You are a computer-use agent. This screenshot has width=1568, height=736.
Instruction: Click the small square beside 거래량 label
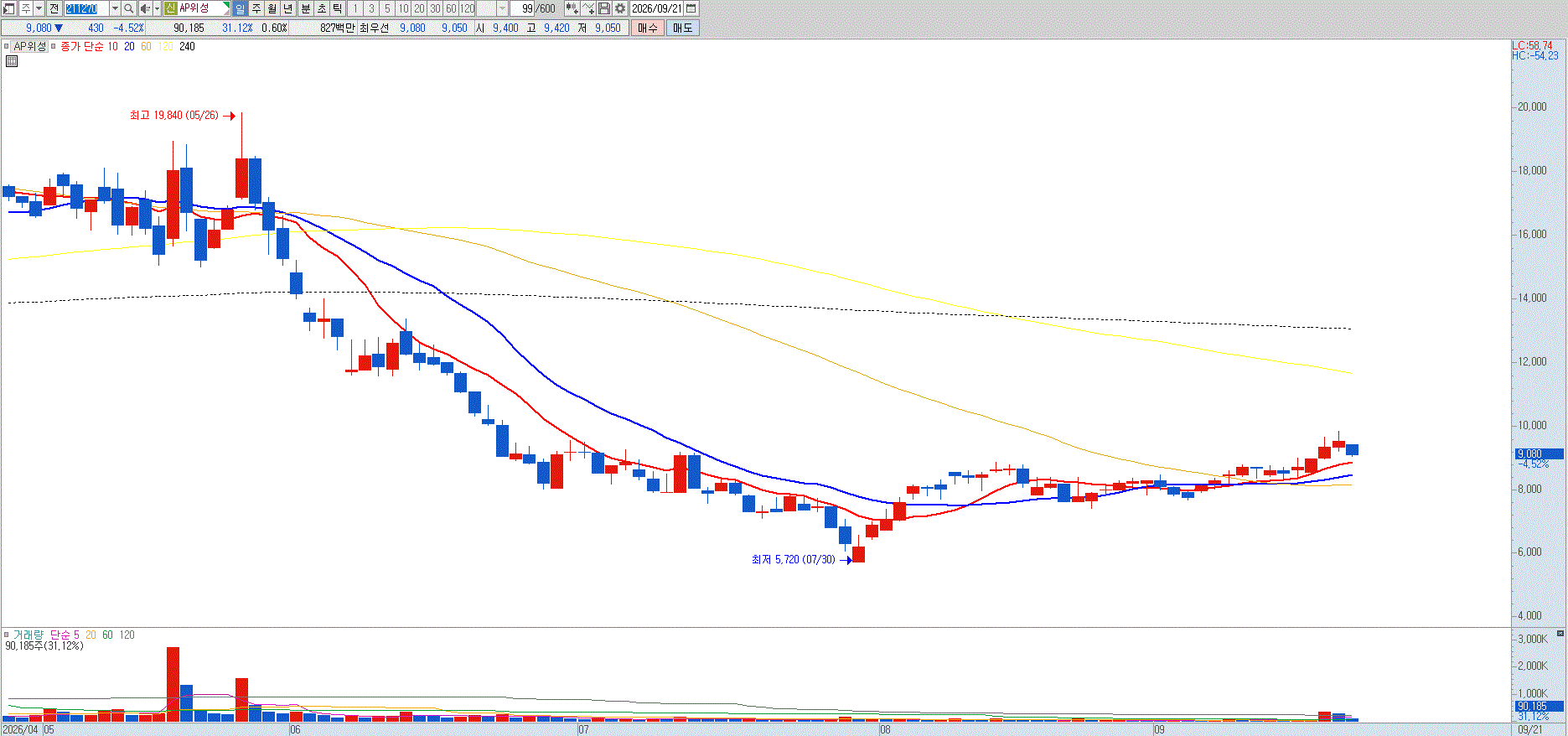coord(6,635)
